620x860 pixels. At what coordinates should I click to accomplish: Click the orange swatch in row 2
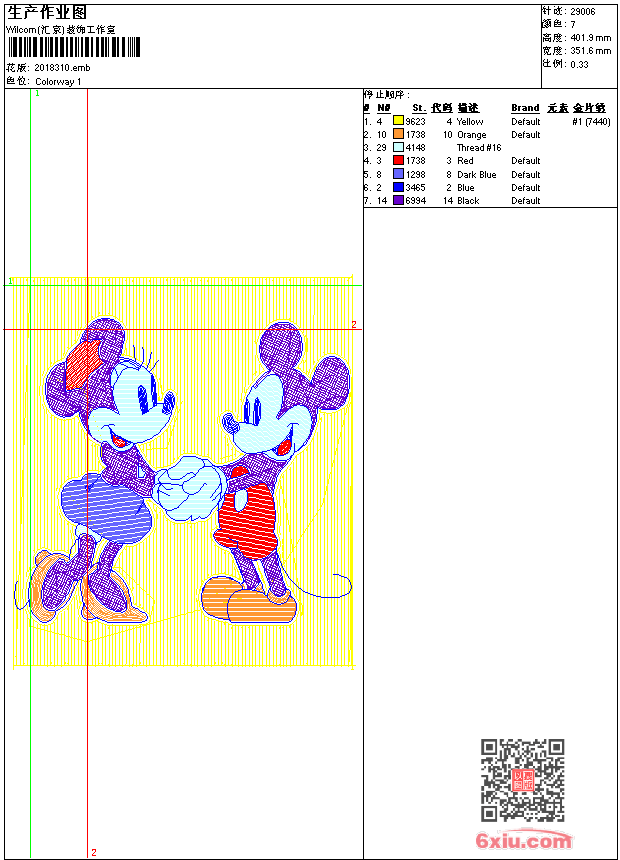click(398, 134)
